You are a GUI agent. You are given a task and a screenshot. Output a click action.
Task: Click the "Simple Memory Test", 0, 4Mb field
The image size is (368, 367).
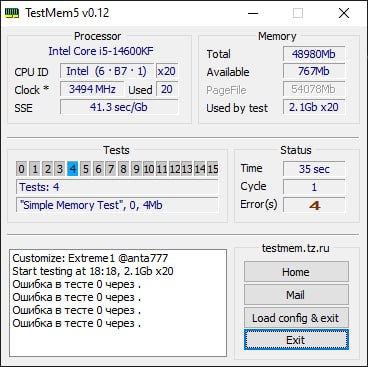click(x=117, y=205)
